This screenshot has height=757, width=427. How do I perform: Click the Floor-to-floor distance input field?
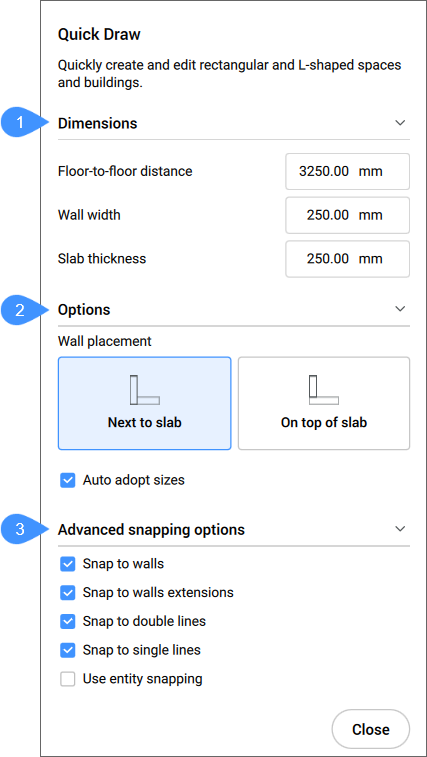pos(348,171)
